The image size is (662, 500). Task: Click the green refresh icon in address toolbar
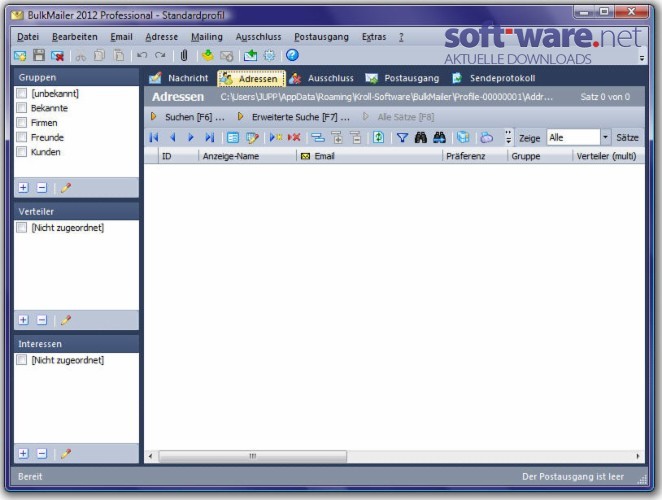[378, 137]
